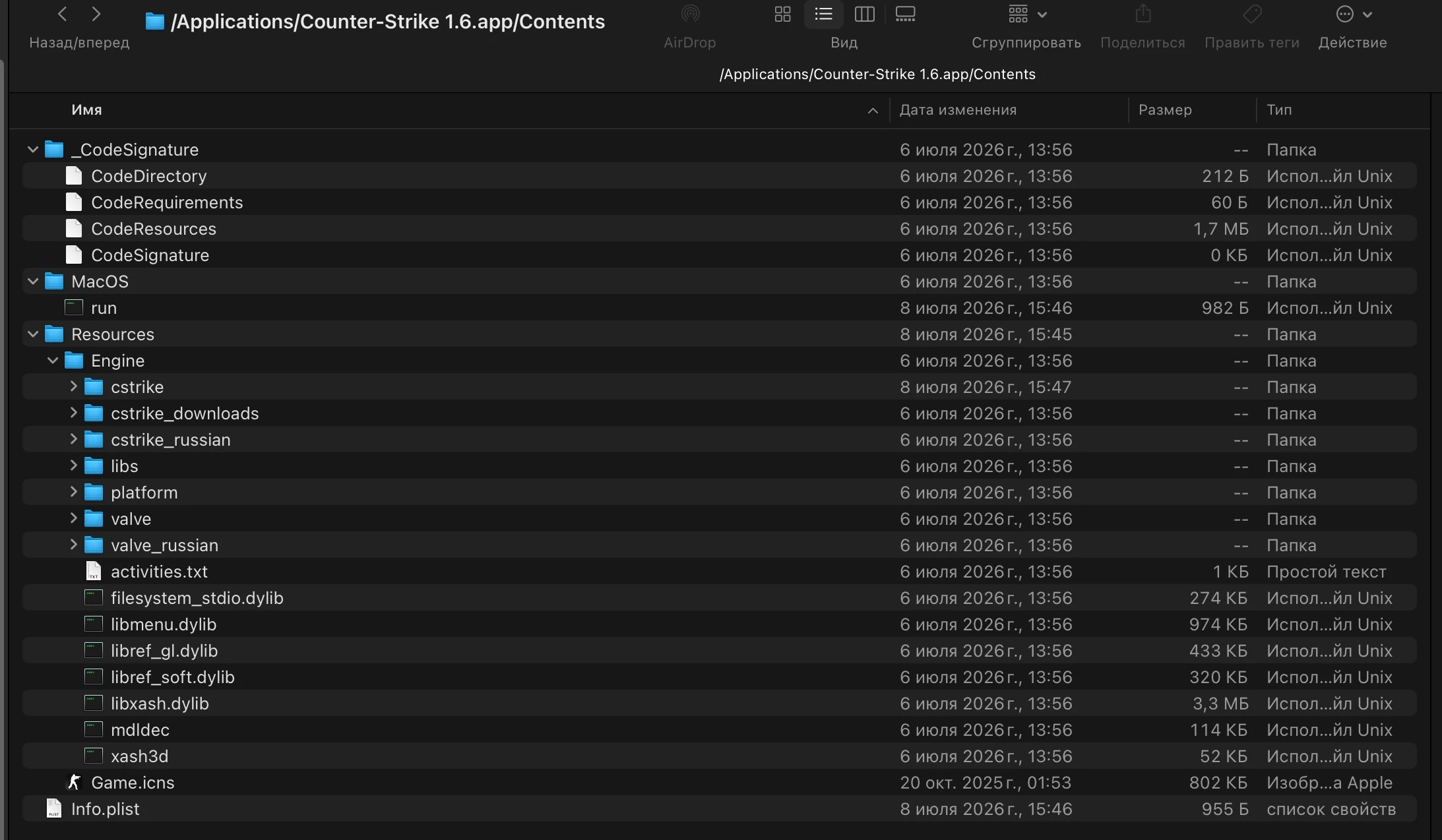The height and width of the screenshot is (840, 1442).
Task: Click the path bar text below toolbar
Action: tap(877, 74)
